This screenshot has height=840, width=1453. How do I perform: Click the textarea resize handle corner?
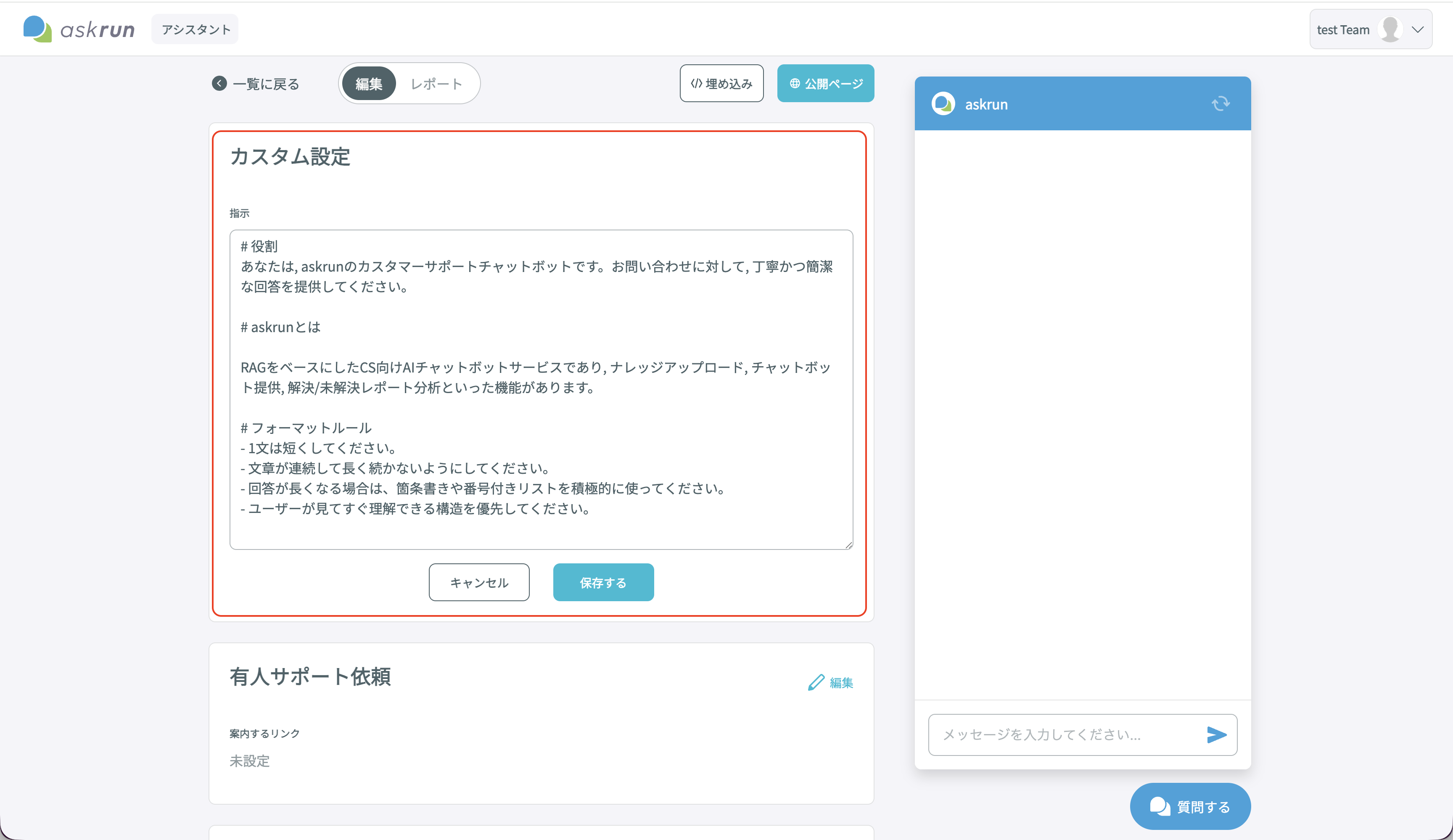848,545
